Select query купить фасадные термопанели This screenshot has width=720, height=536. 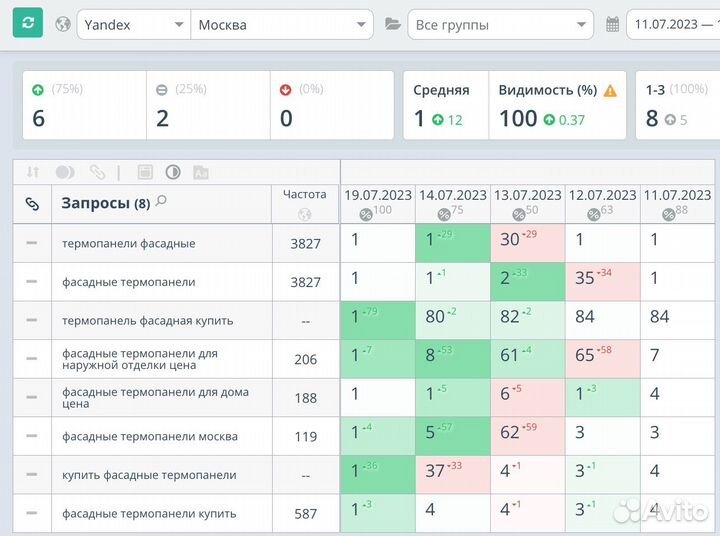[149, 475]
